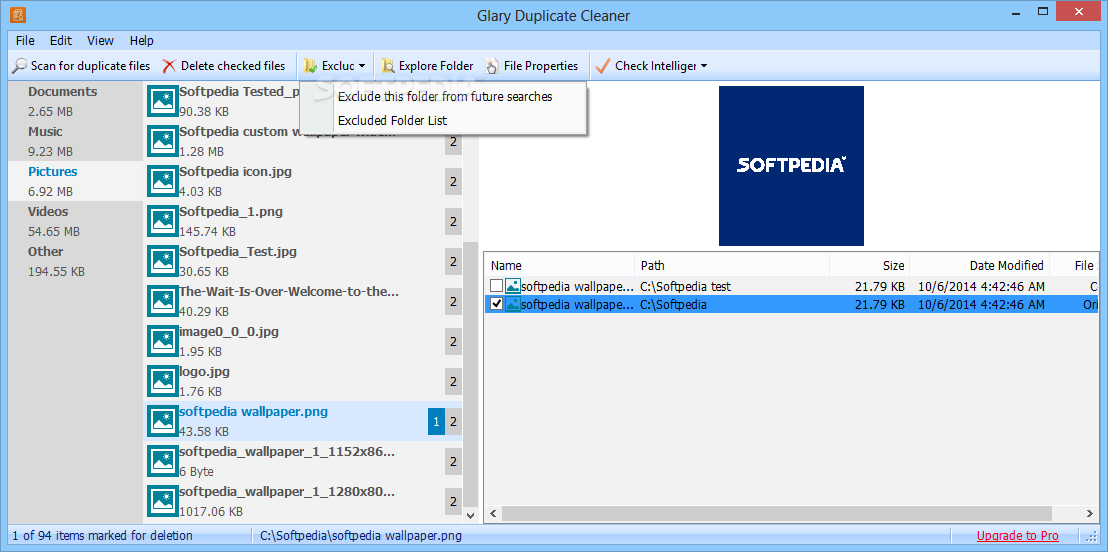The height and width of the screenshot is (552, 1108).
Task: Click image icon of Softpedia_Test.jpg
Action: tap(163, 261)
